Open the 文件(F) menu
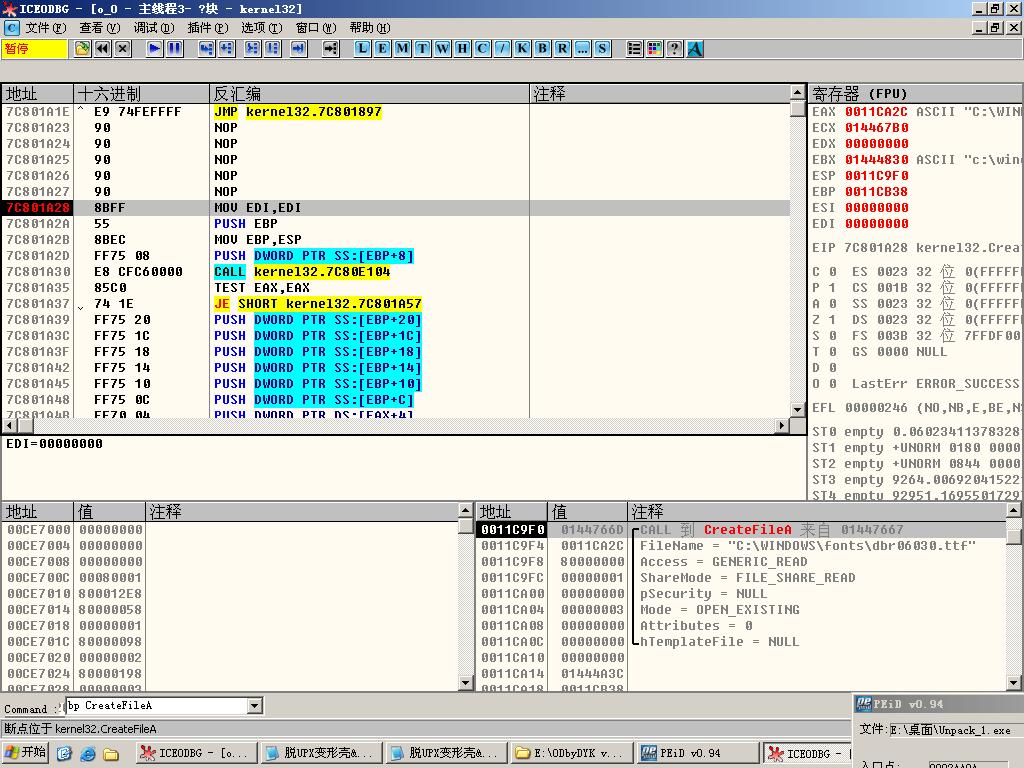 [x=46, y=27]
